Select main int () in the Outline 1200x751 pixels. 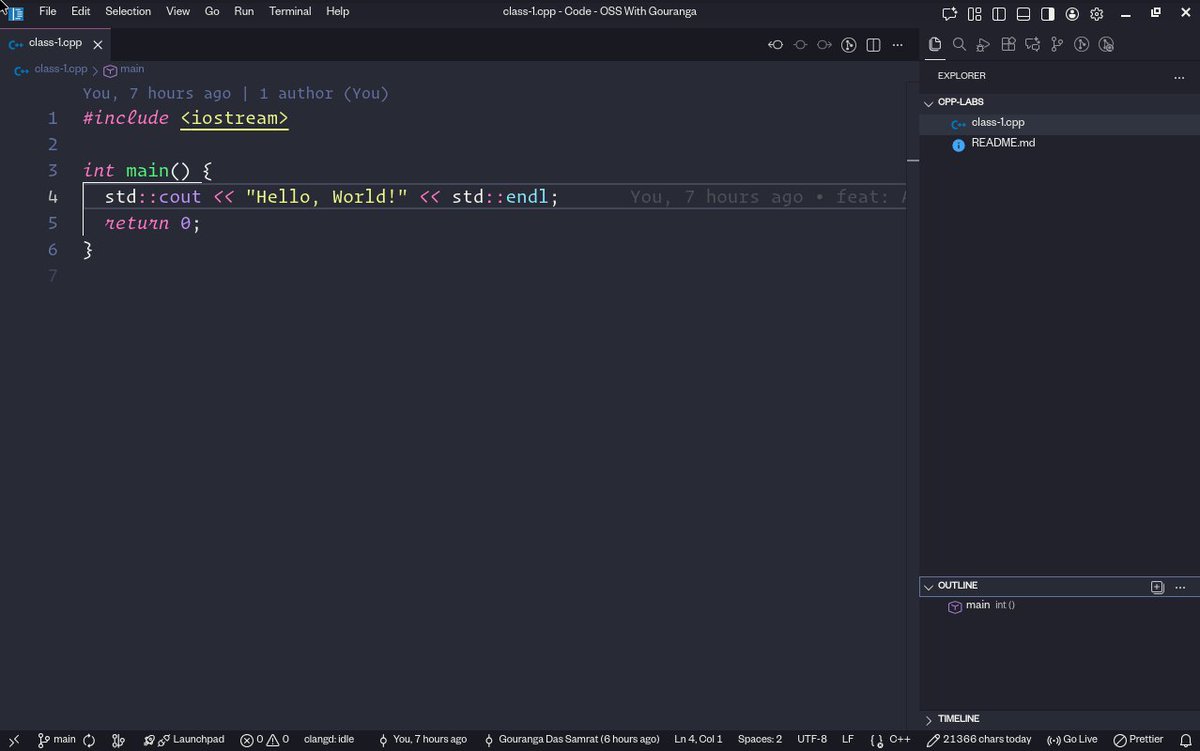coord(1059,605)
